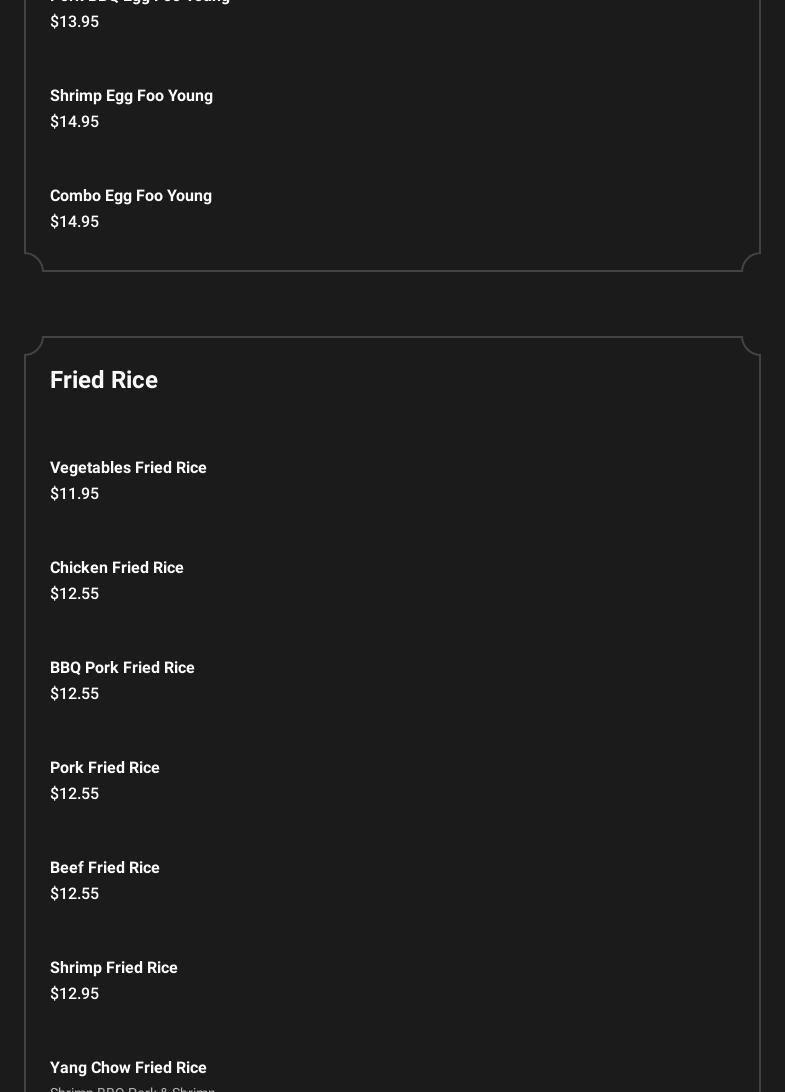785x1092 pixels.
Task: Click the $13.95 price at the top
Action: click(74, 22)
